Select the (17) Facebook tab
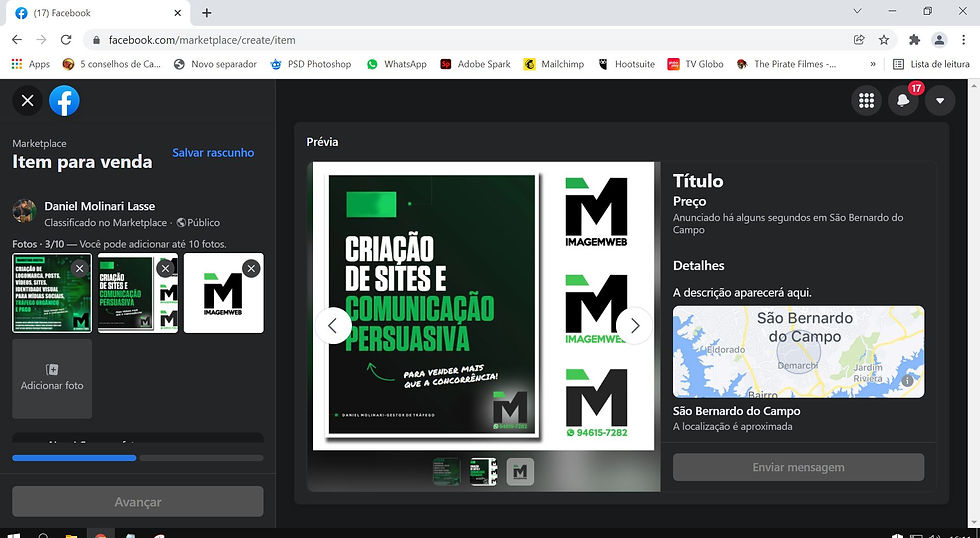This screenshot has height=538, width=980. click(97, 12)
